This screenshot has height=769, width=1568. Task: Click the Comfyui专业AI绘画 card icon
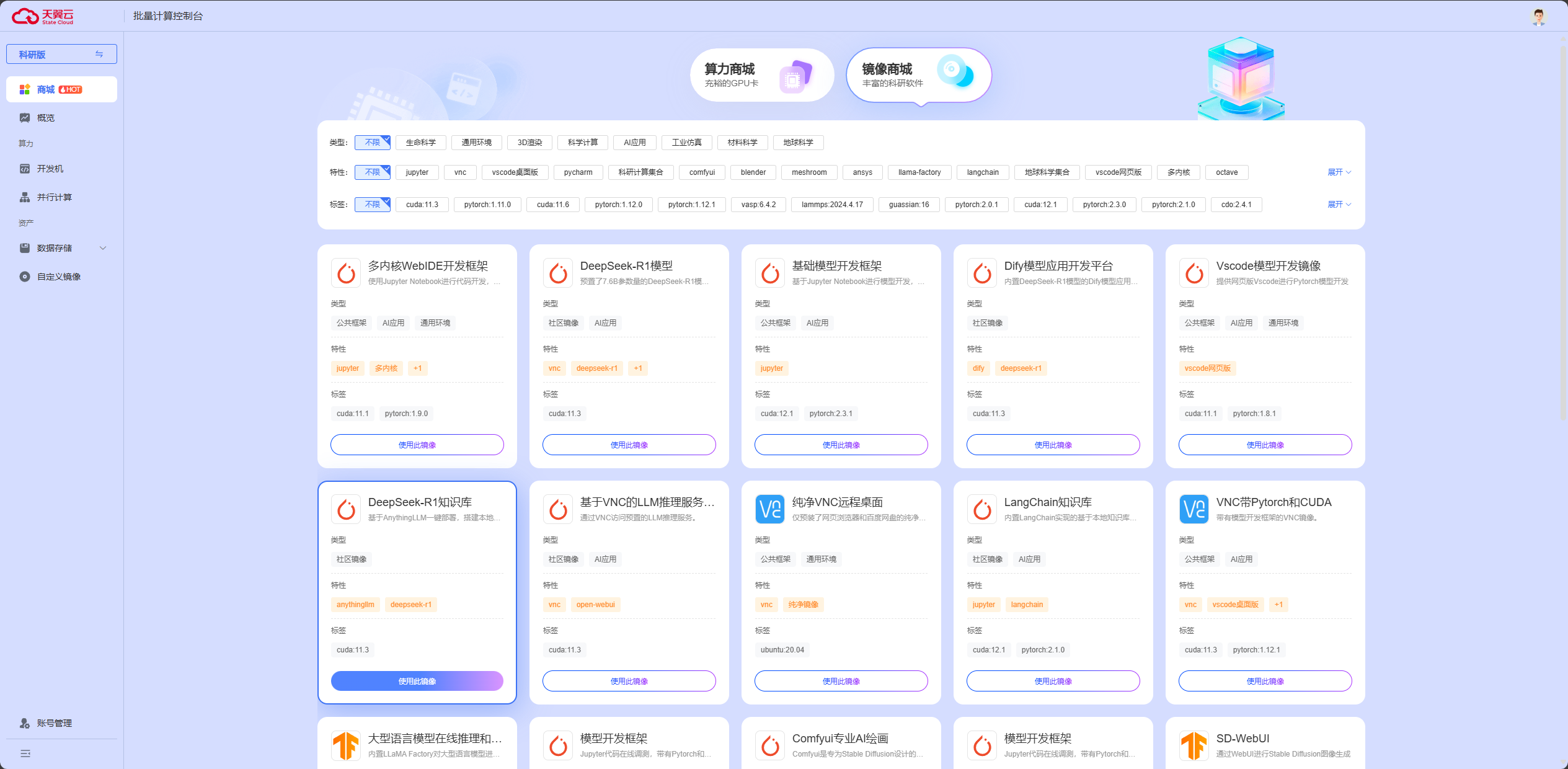pyautogui.click(x=770, y=745)
